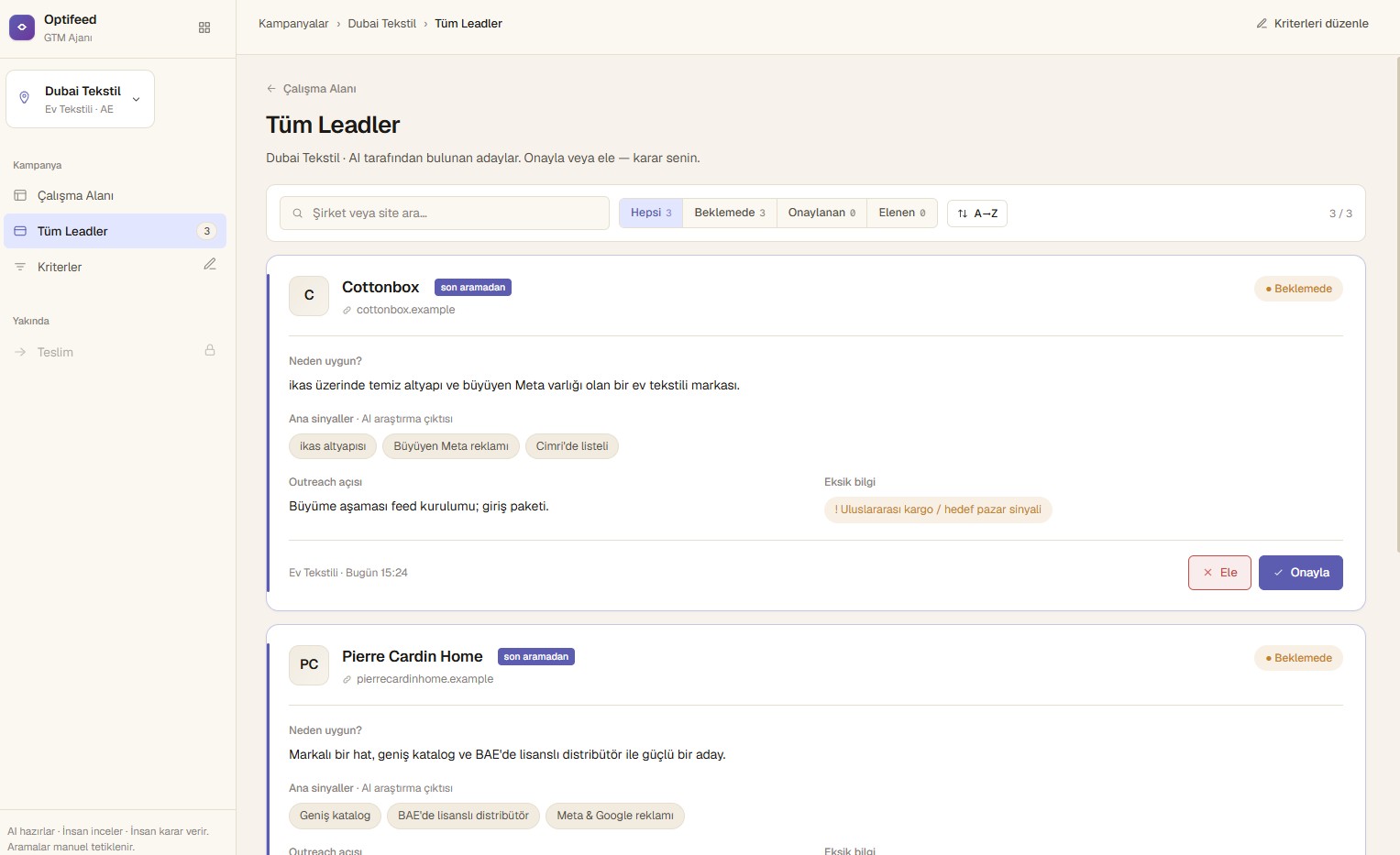Click the 3 / 3 results counter
Viewport: 1400px width, 855px height.
[1340, 214]
